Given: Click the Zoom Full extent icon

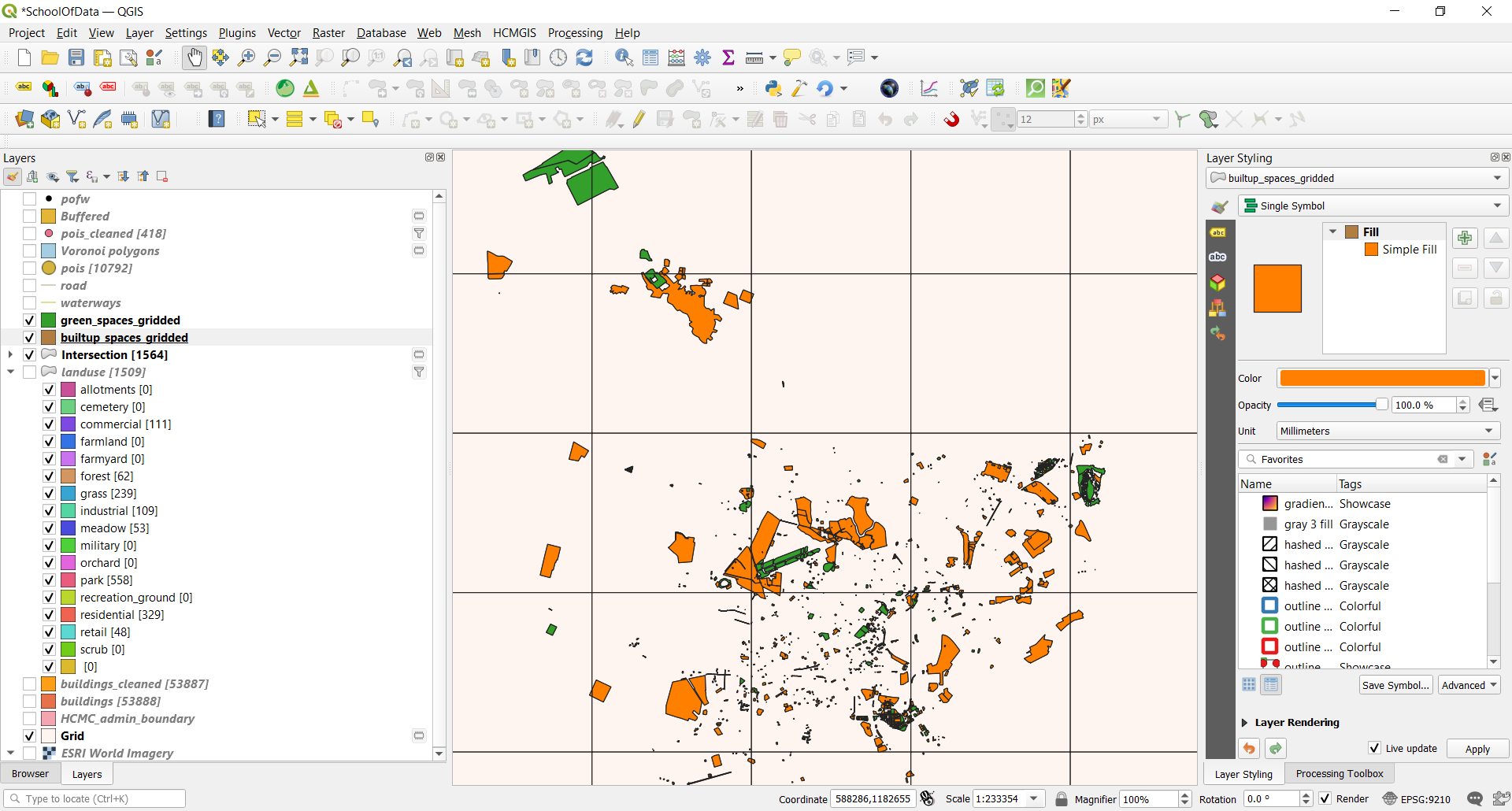Looking at the screenshot, I should [x=298, y=57].
